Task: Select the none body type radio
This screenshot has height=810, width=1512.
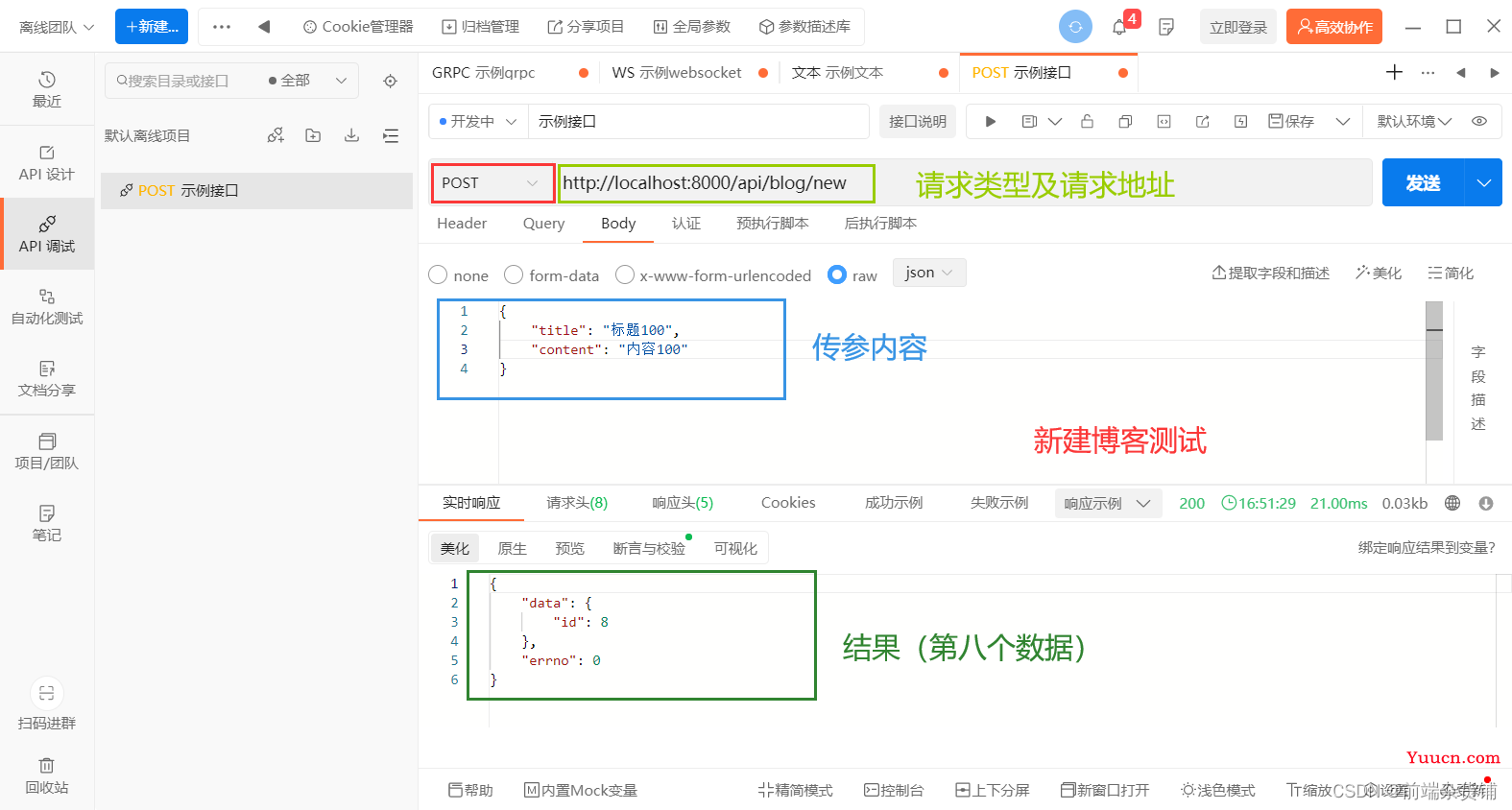Action: [x=438, y=274]
